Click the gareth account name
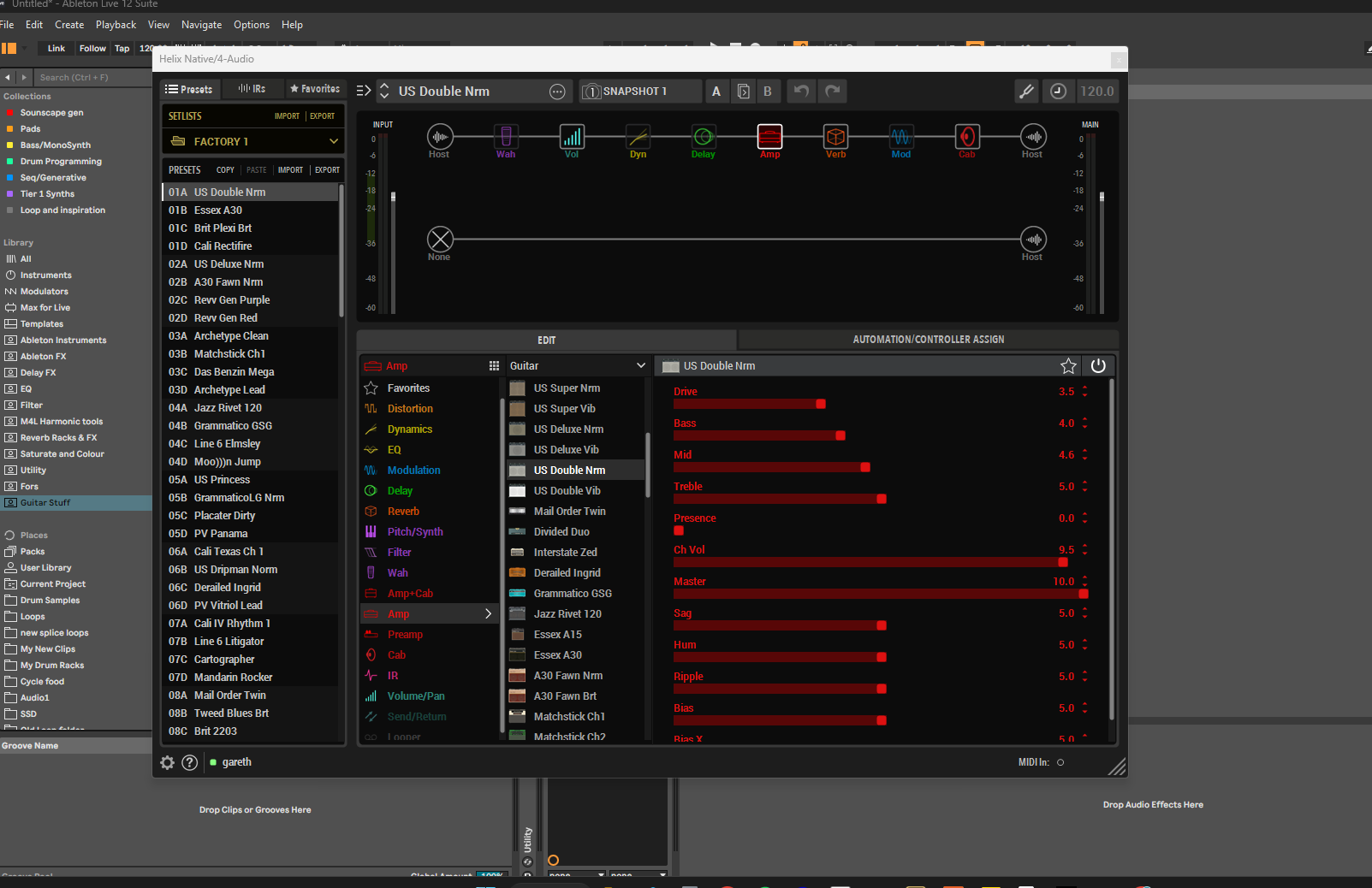 click(x=237, y=762)
